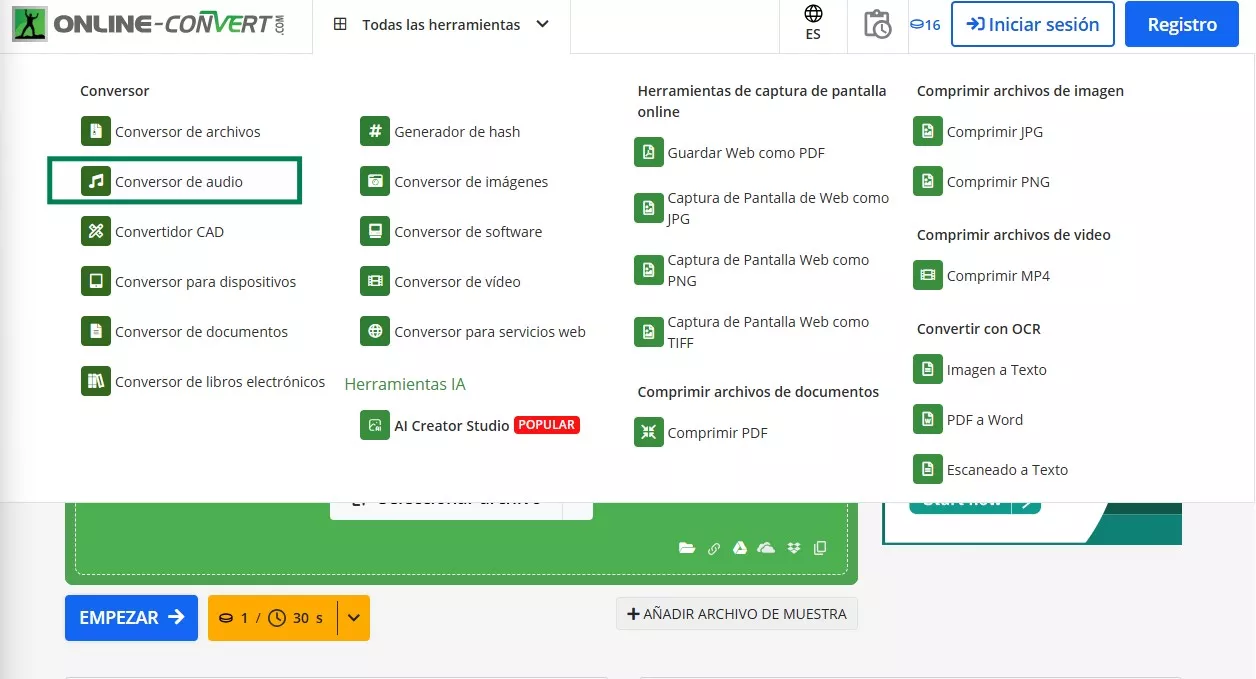Screen dimensions: 1256x679
Task: Click the paste from clipboard icon
Action: (820, 548)
